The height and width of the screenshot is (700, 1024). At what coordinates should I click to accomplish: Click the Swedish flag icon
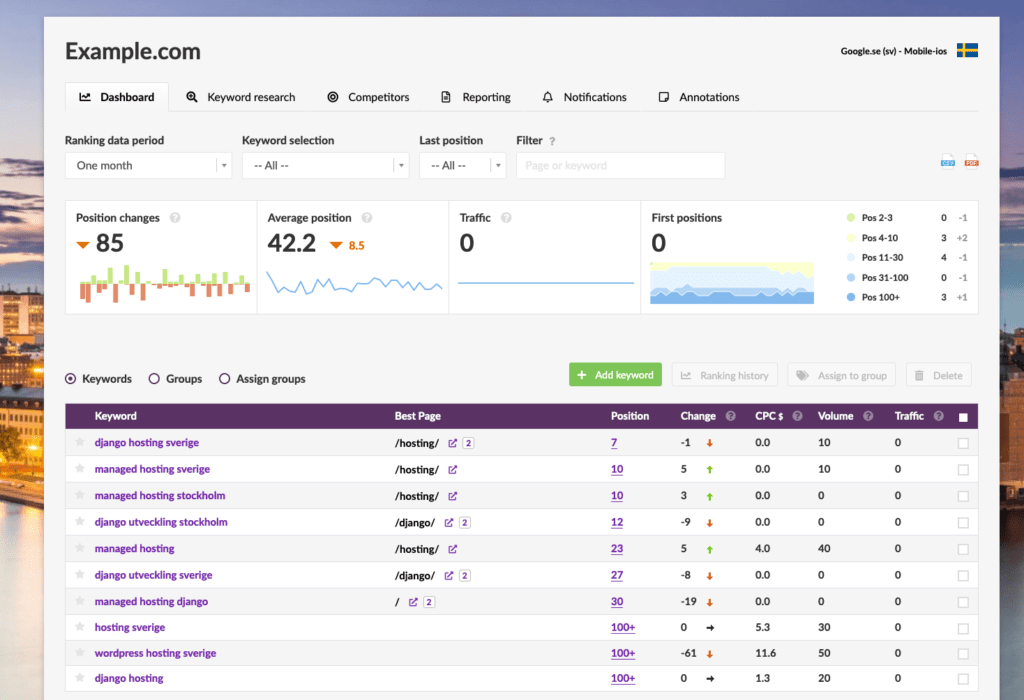967,50
